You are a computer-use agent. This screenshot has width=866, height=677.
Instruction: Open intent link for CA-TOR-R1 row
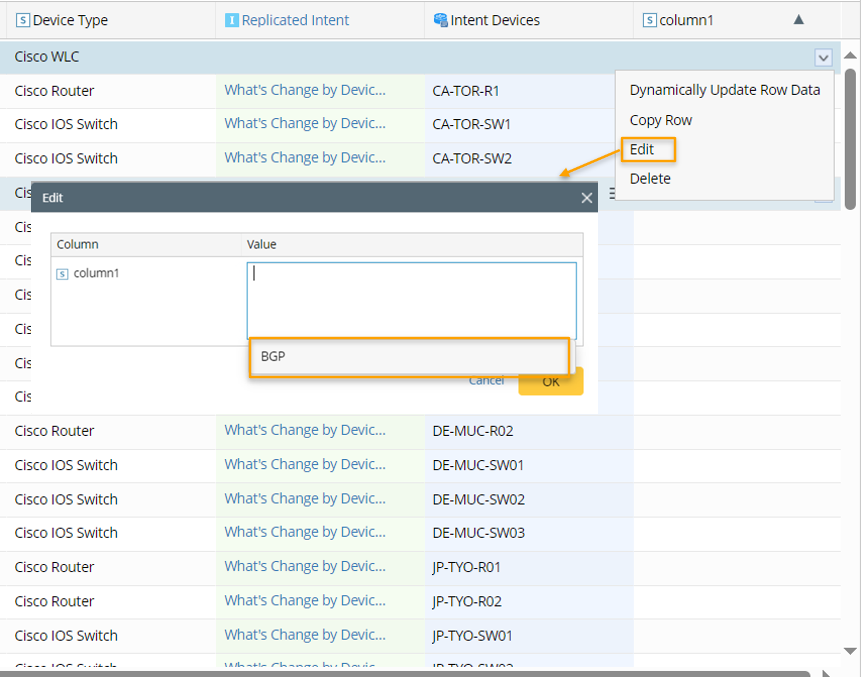[x=305, y=90]
